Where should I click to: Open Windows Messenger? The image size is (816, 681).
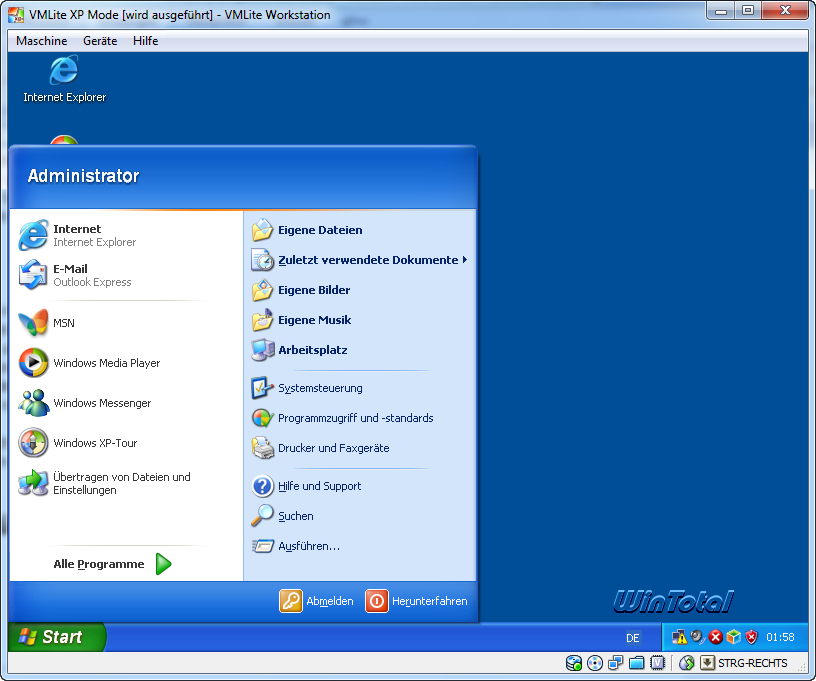tap(126, 403)
